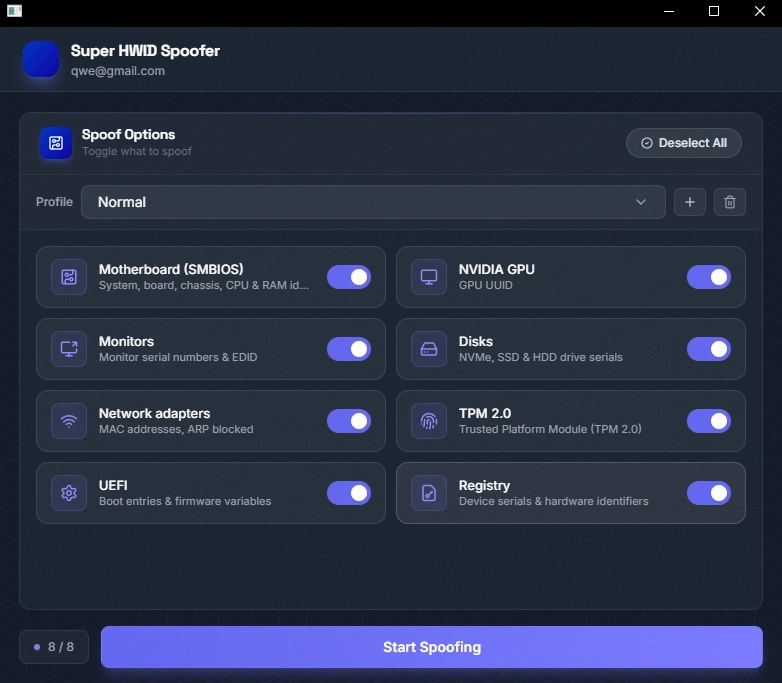Open the Normal profile dropdown
This screenshot has width=782, height=683.
coord(373,202)
